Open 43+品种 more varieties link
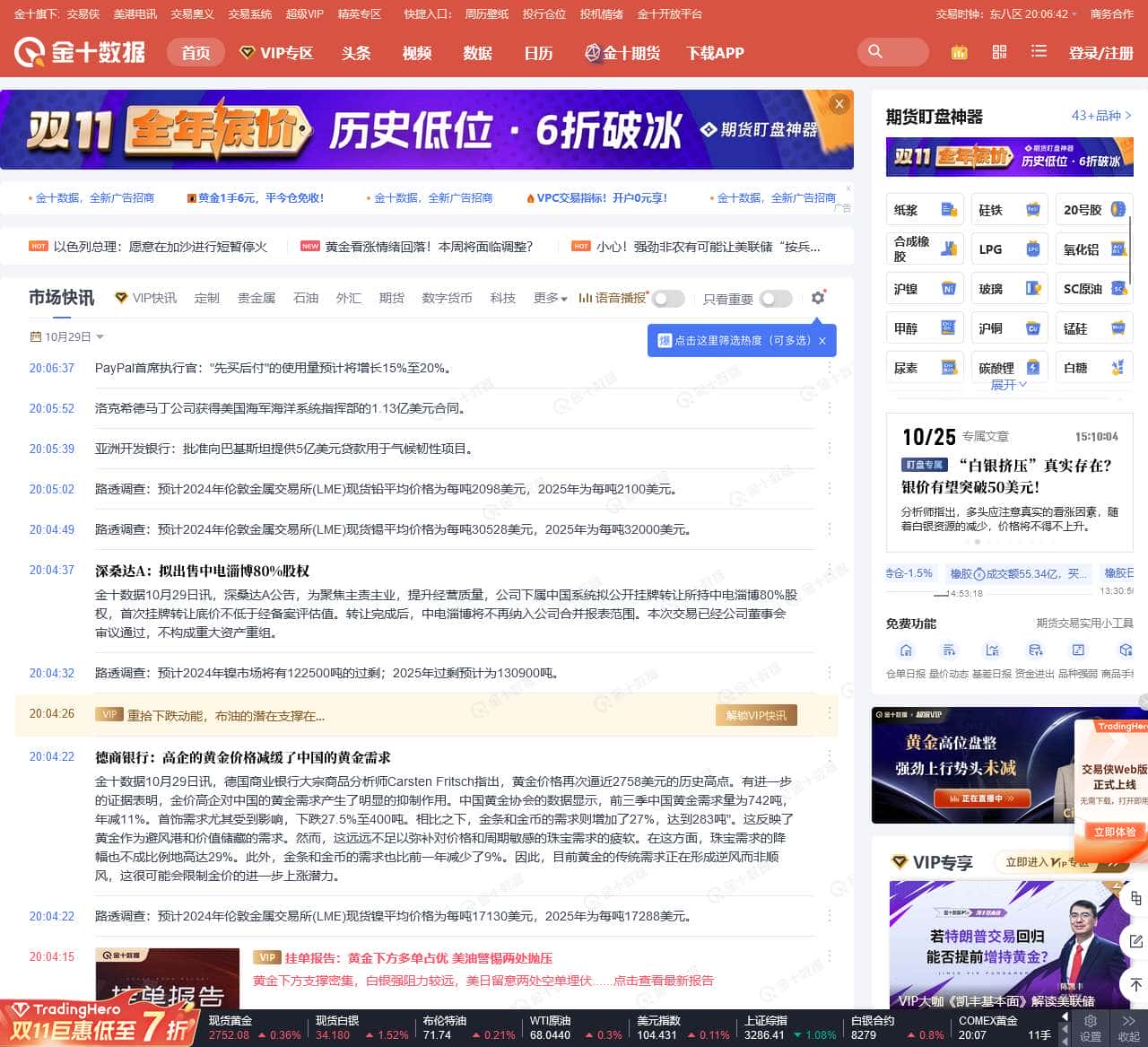This screenshot has height=1047, width=1148. click(1101, 116)
